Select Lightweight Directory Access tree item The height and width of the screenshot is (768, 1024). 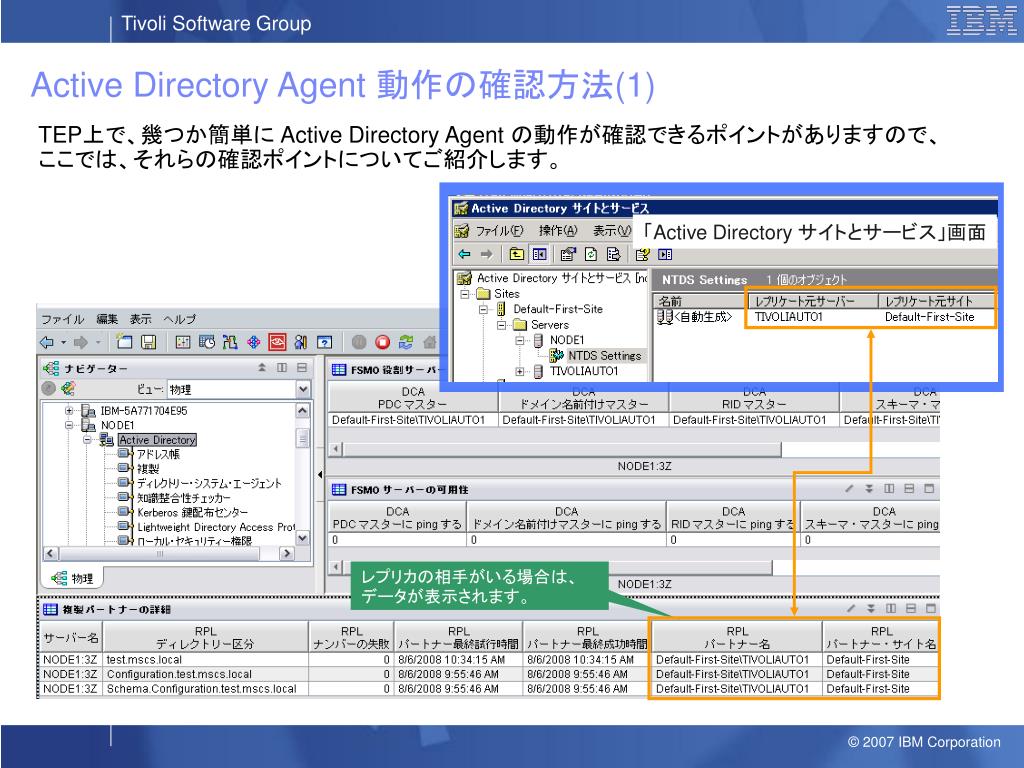click(x=216, y=526)
